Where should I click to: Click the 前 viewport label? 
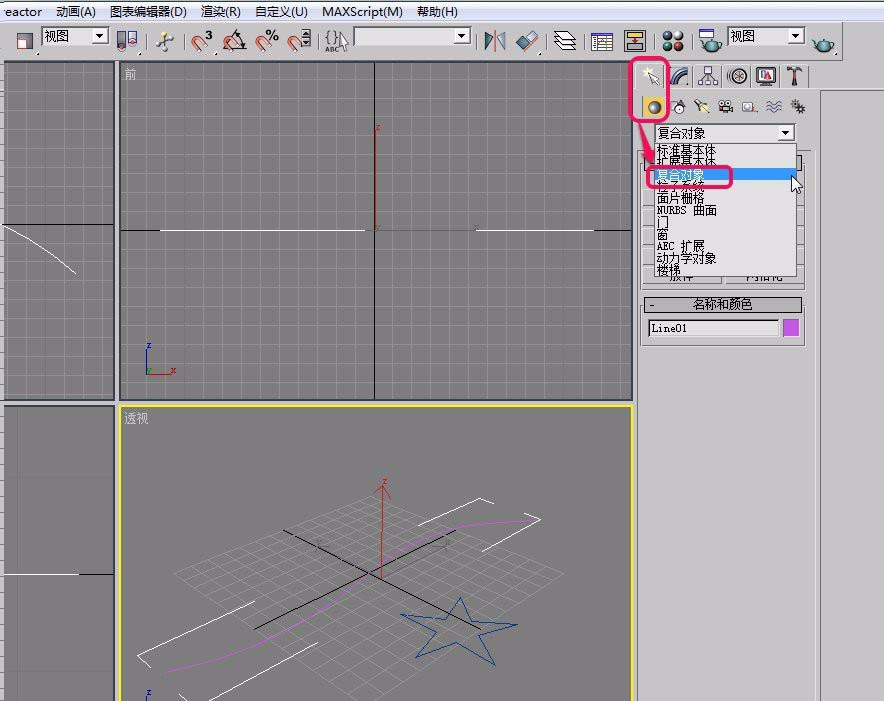[x=130, y=74]
